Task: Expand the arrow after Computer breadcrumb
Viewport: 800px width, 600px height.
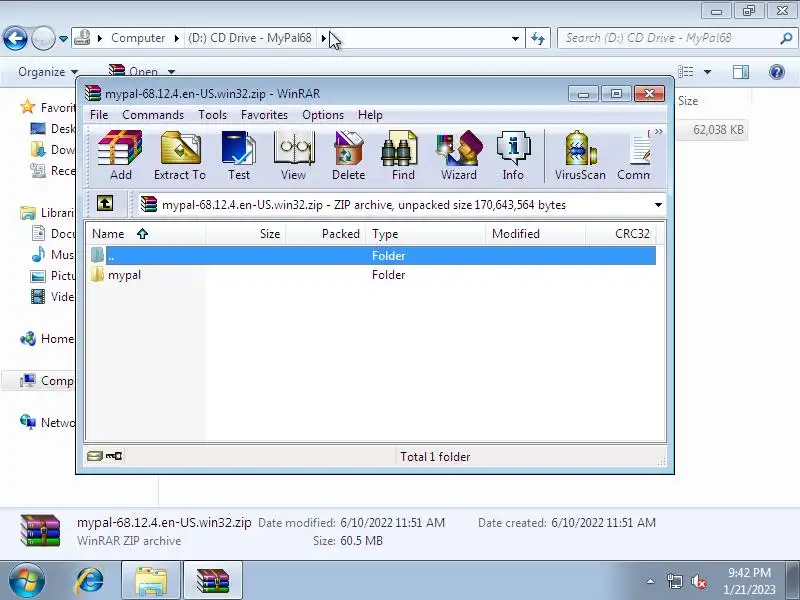Action: (x=177, y=38)
